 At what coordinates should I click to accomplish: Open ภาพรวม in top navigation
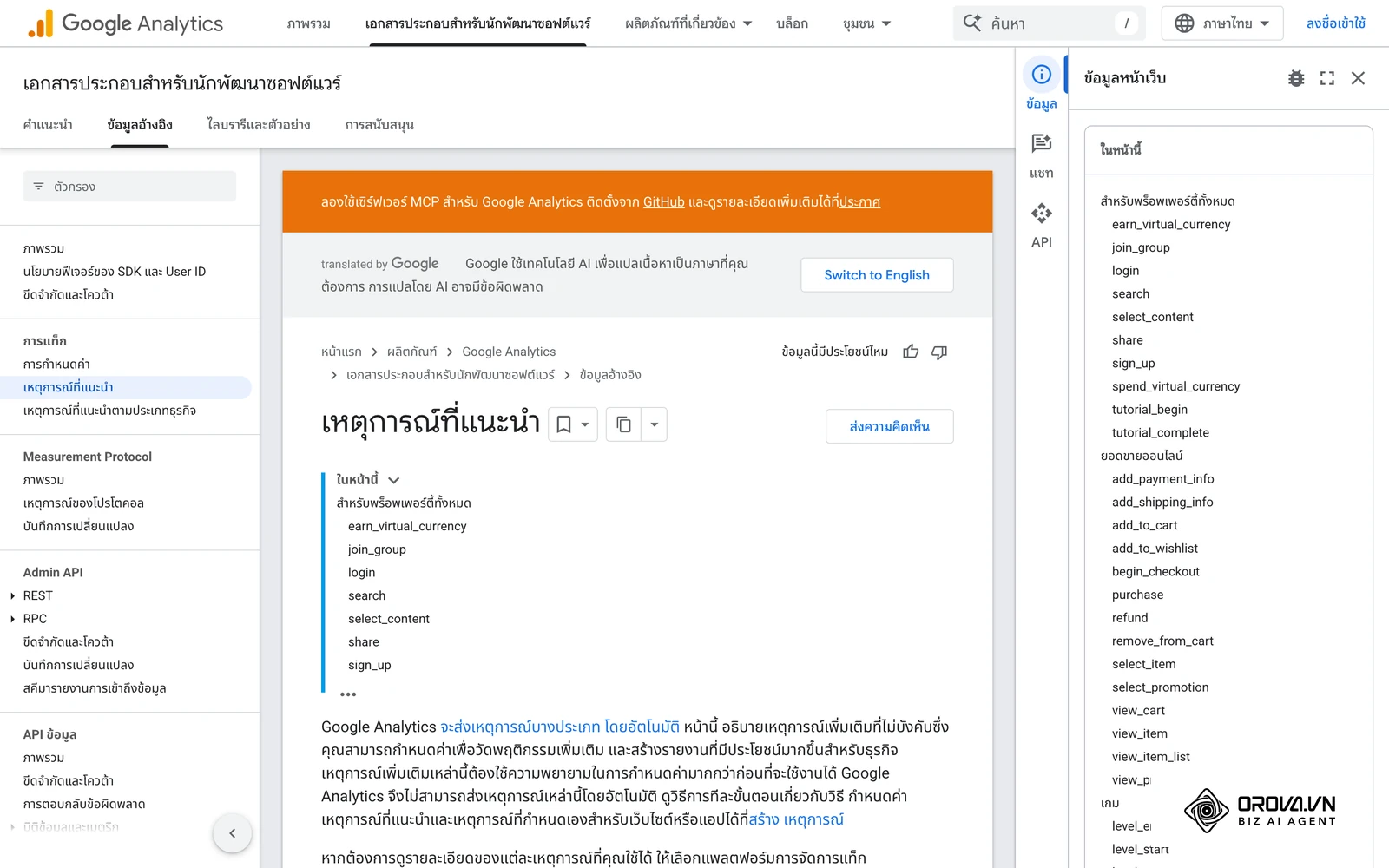pyautogui.click(x=308, y=23)
